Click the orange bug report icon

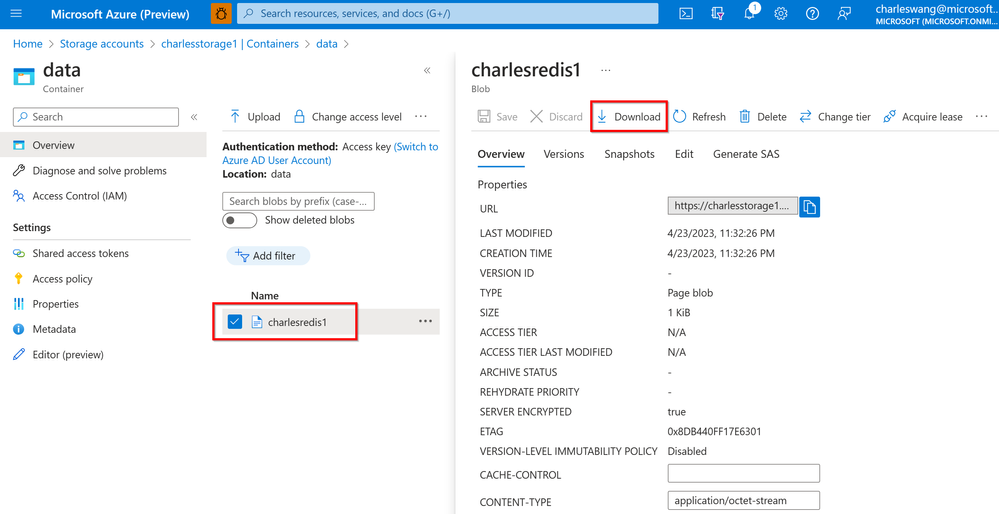pyautogui.click(x=221, y=13)
